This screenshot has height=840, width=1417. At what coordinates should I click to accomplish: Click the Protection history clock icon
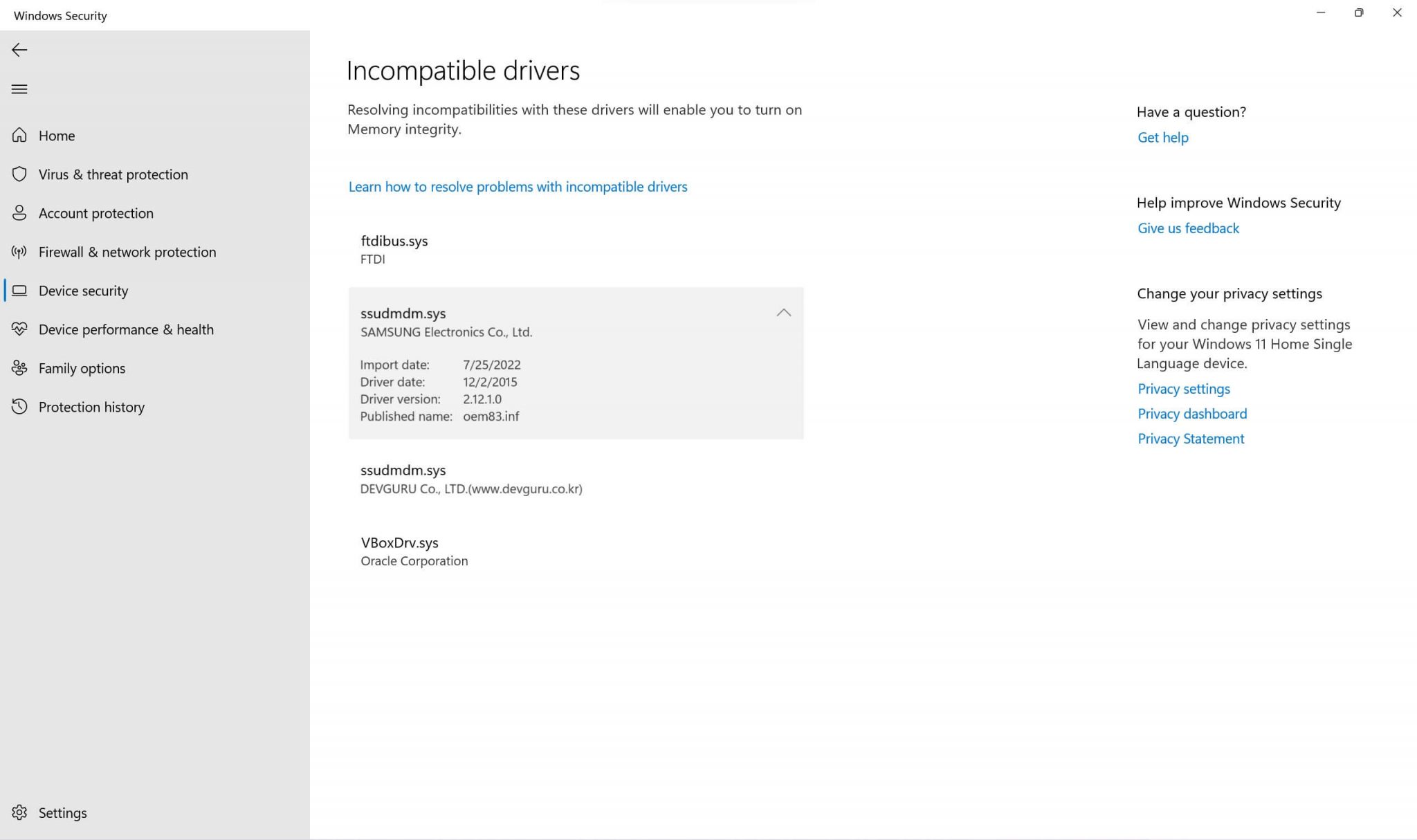(x=19, y=407)
